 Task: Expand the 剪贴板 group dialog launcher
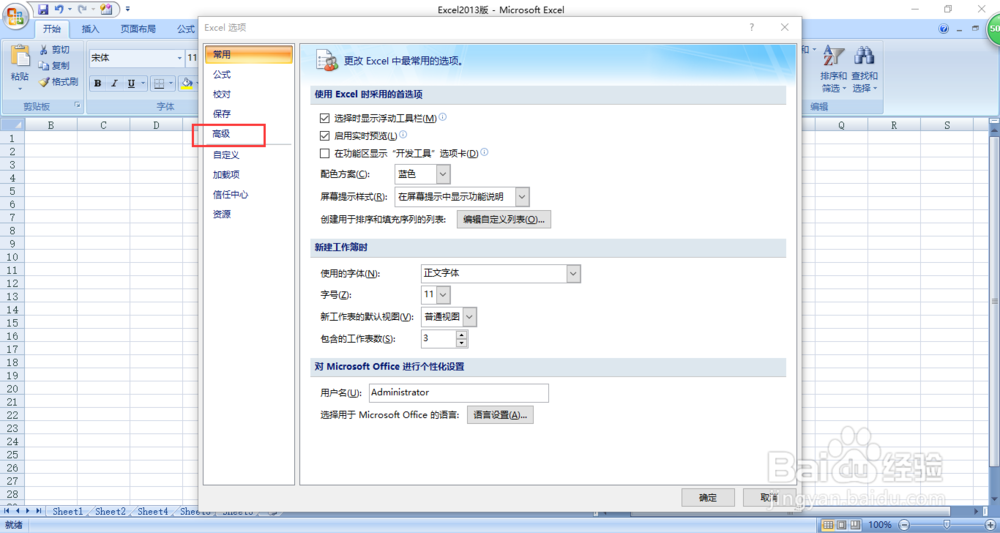click(78, 106)
